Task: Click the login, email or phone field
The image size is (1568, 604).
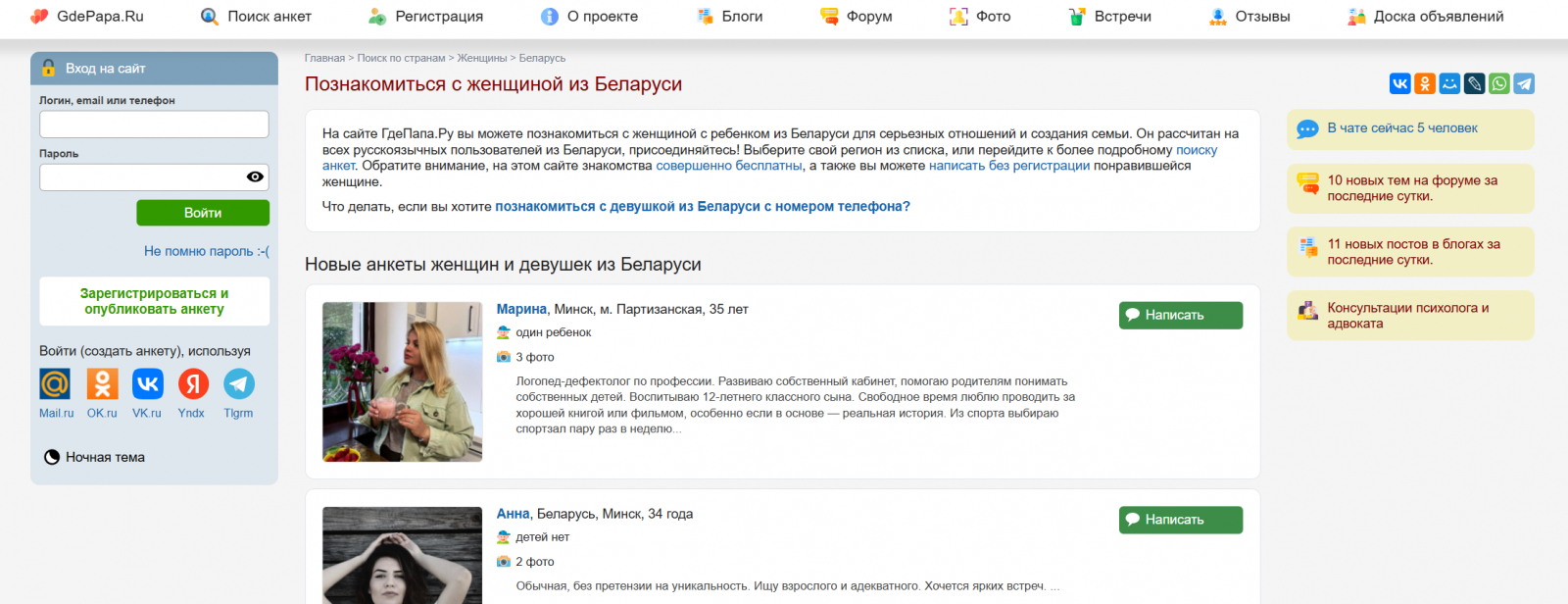Action: coord(154,125)
